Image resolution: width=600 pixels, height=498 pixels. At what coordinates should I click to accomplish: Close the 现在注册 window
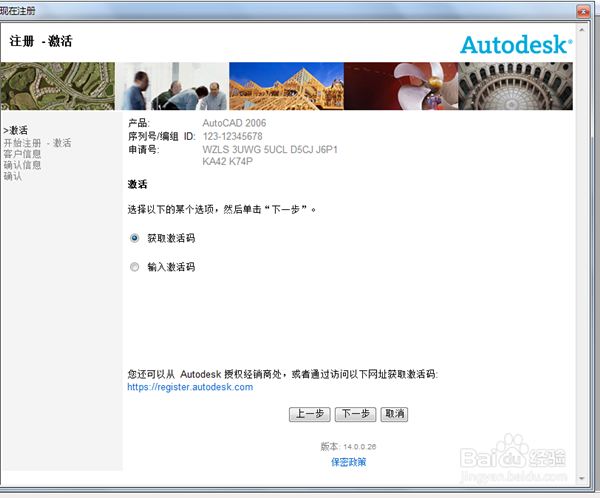click(x=583, y=12)
